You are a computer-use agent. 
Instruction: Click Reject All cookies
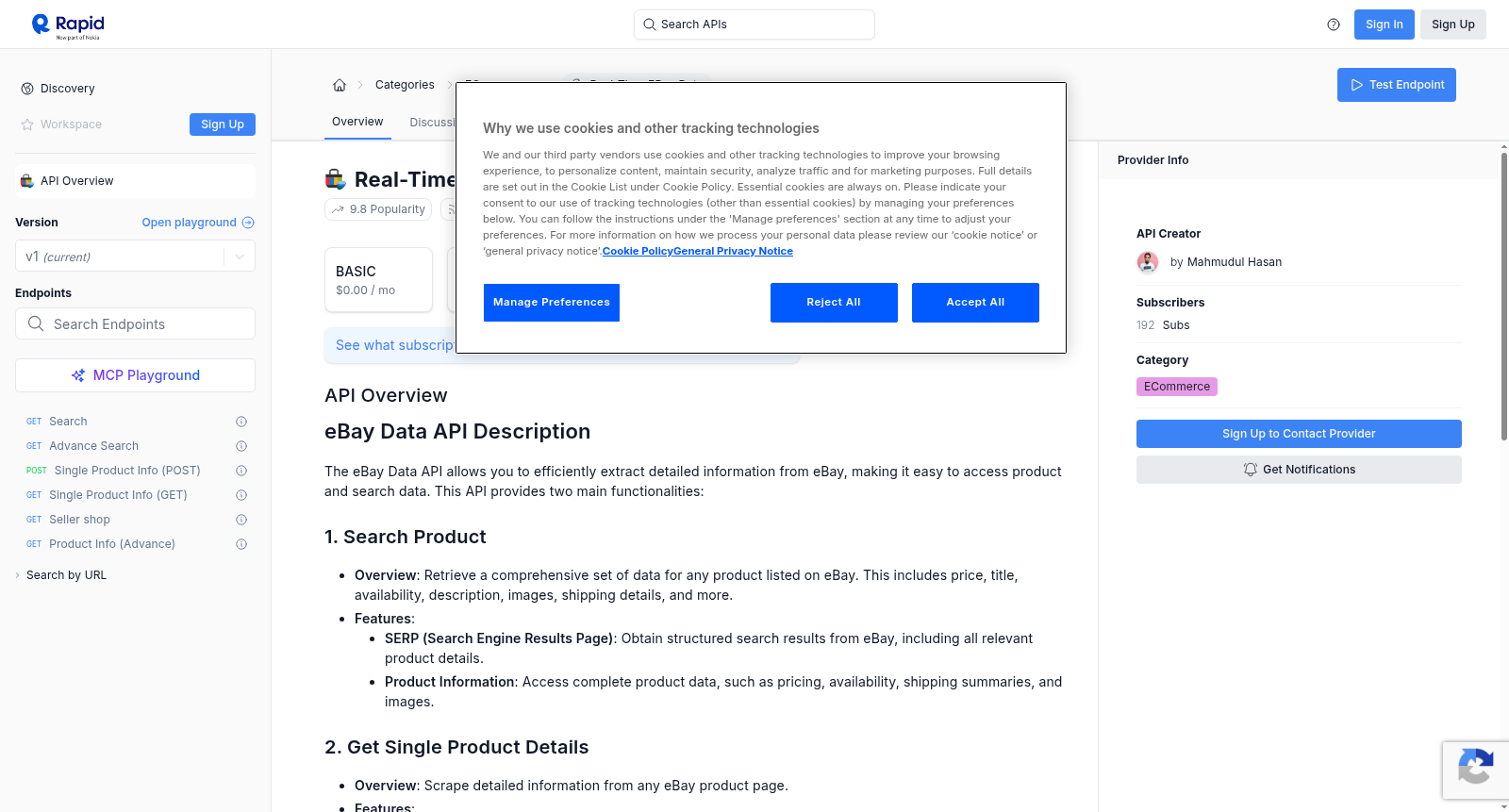834,303
